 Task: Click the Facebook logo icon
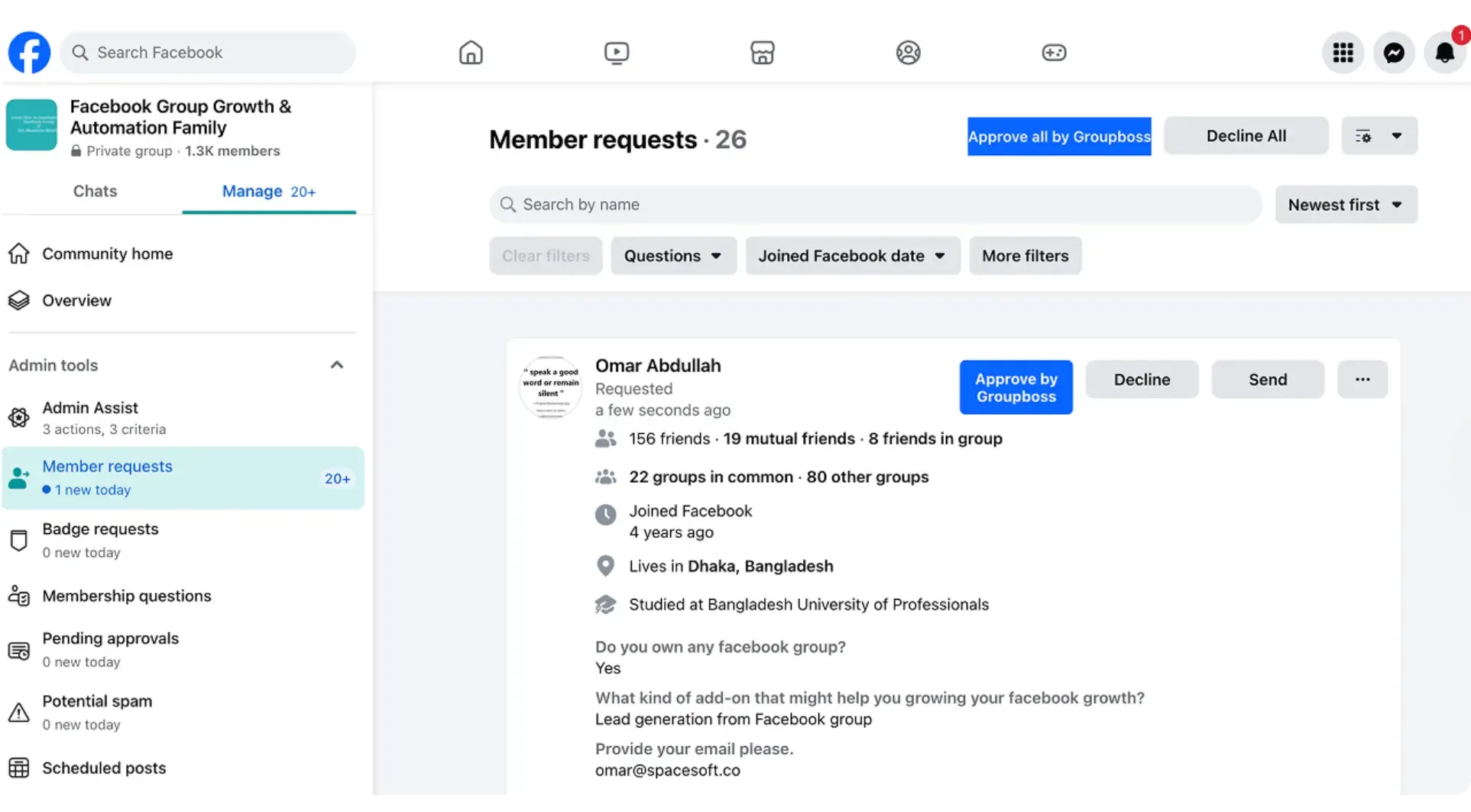pos(29,53)
